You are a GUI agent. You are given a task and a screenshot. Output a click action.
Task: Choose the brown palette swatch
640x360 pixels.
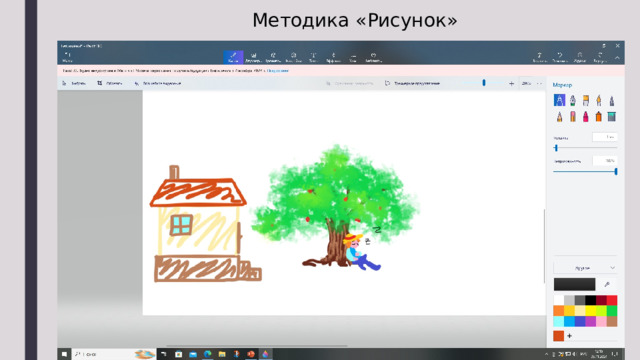tap(612, 321)
